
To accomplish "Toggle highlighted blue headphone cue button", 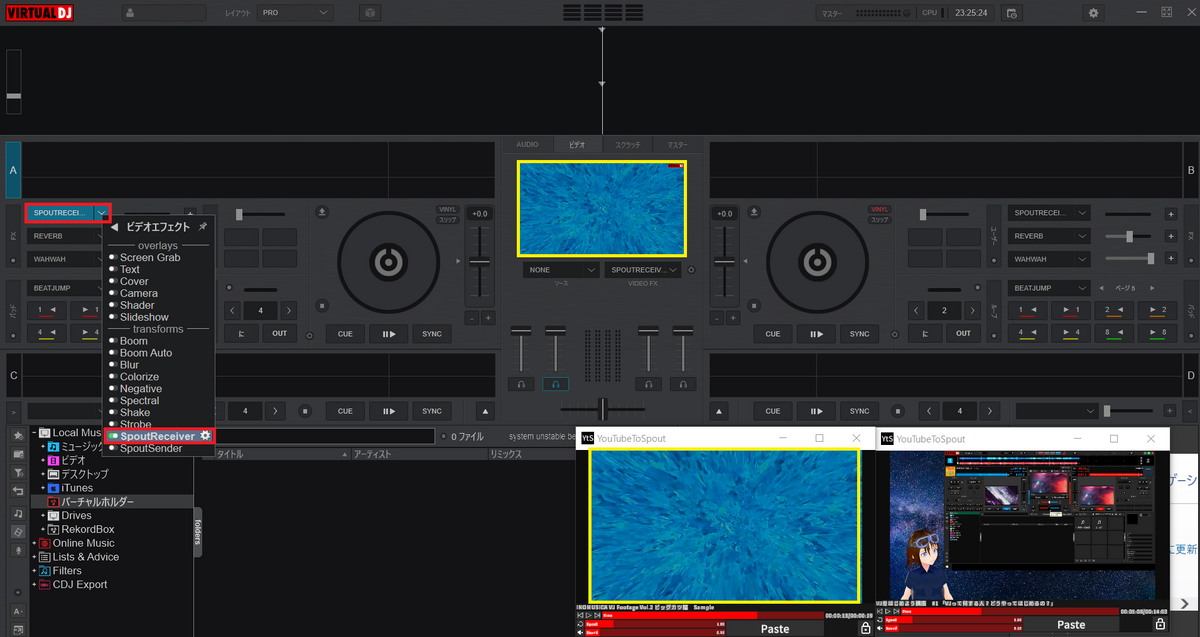I will (x=555, y=384).
